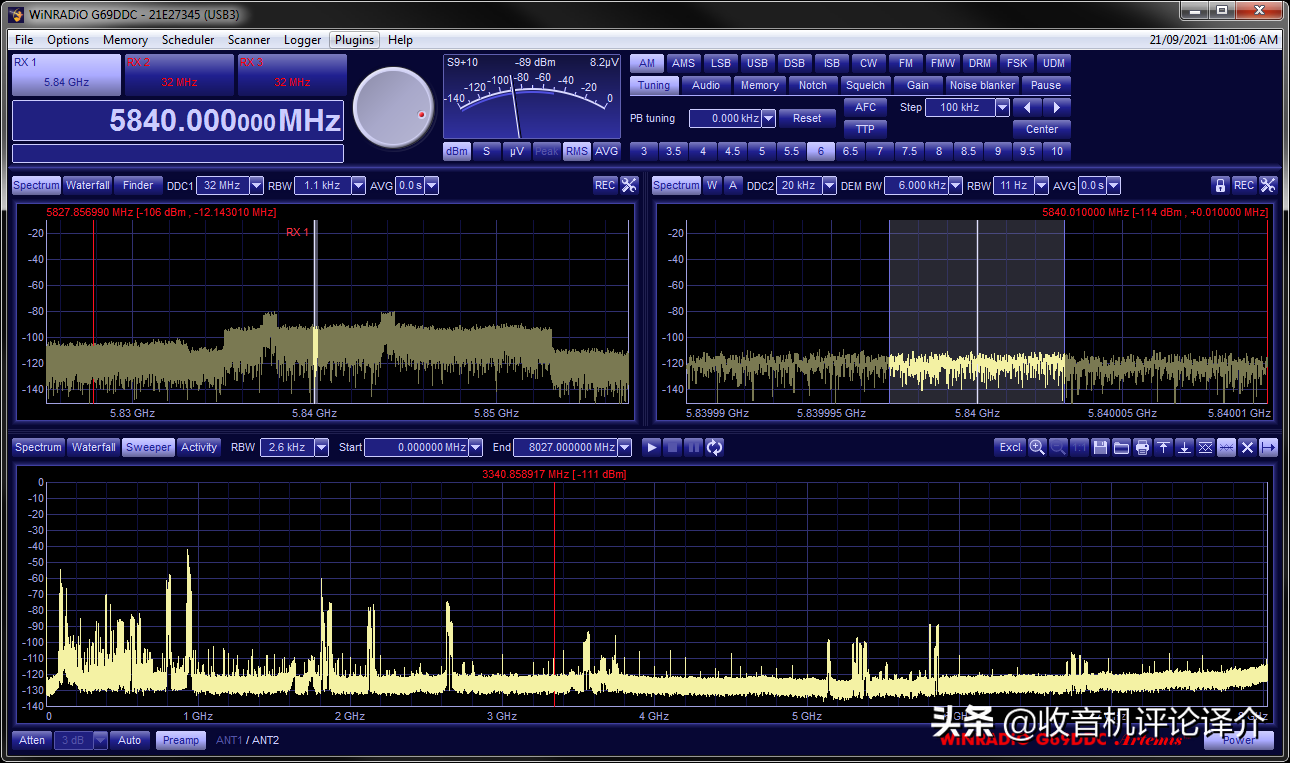Select LSB demodulation mode
Viewport: 1290px width, 763px height.
click(x=721, y=63)
